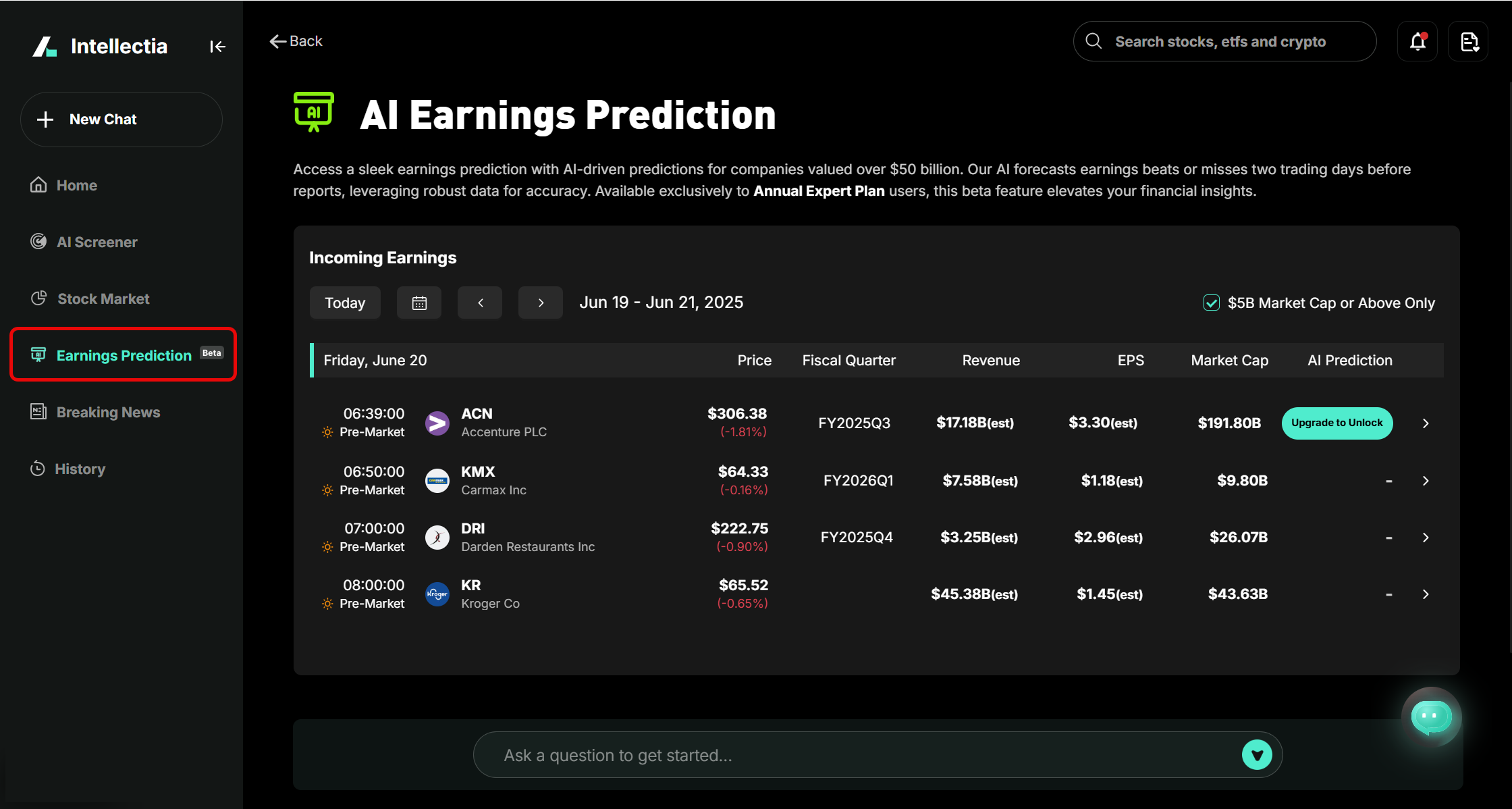Image resolution: width=1512 pixels, height=809 pixels.
Task: Collapse the sidebar with arrow icon
Action: tap(217, 46)
